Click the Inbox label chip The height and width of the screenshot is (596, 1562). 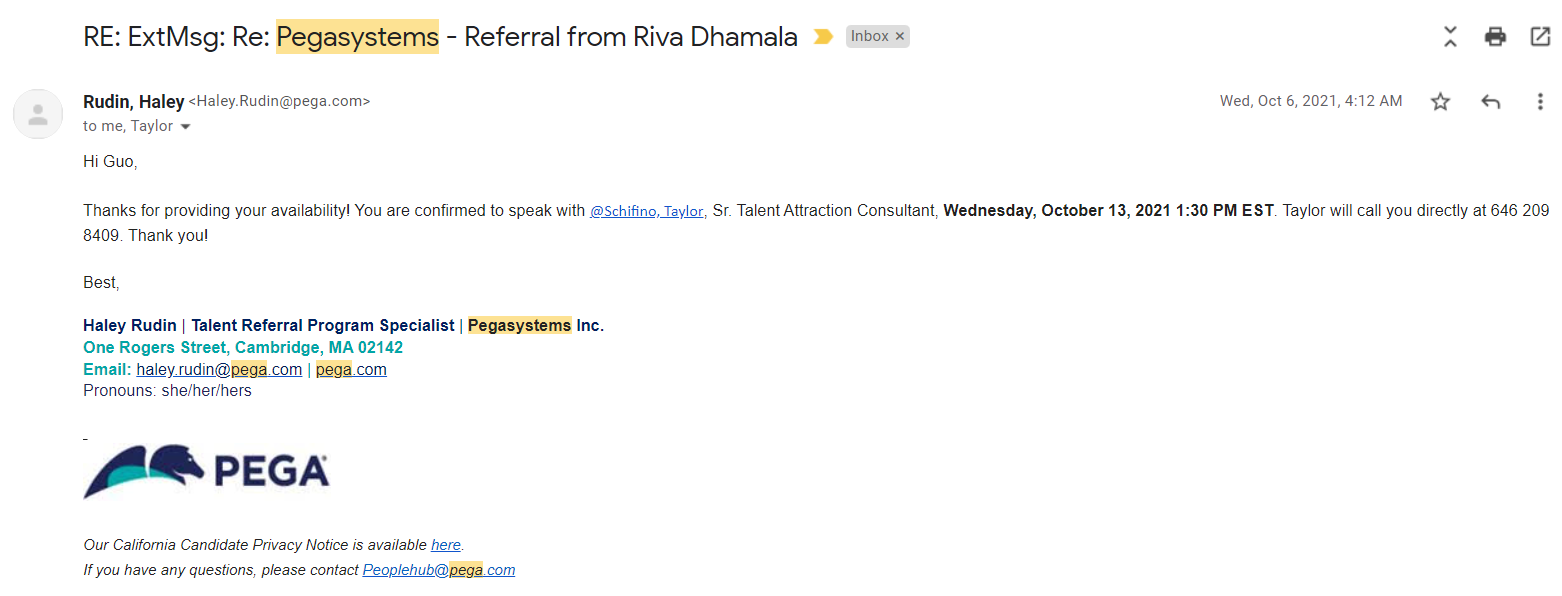869,37
